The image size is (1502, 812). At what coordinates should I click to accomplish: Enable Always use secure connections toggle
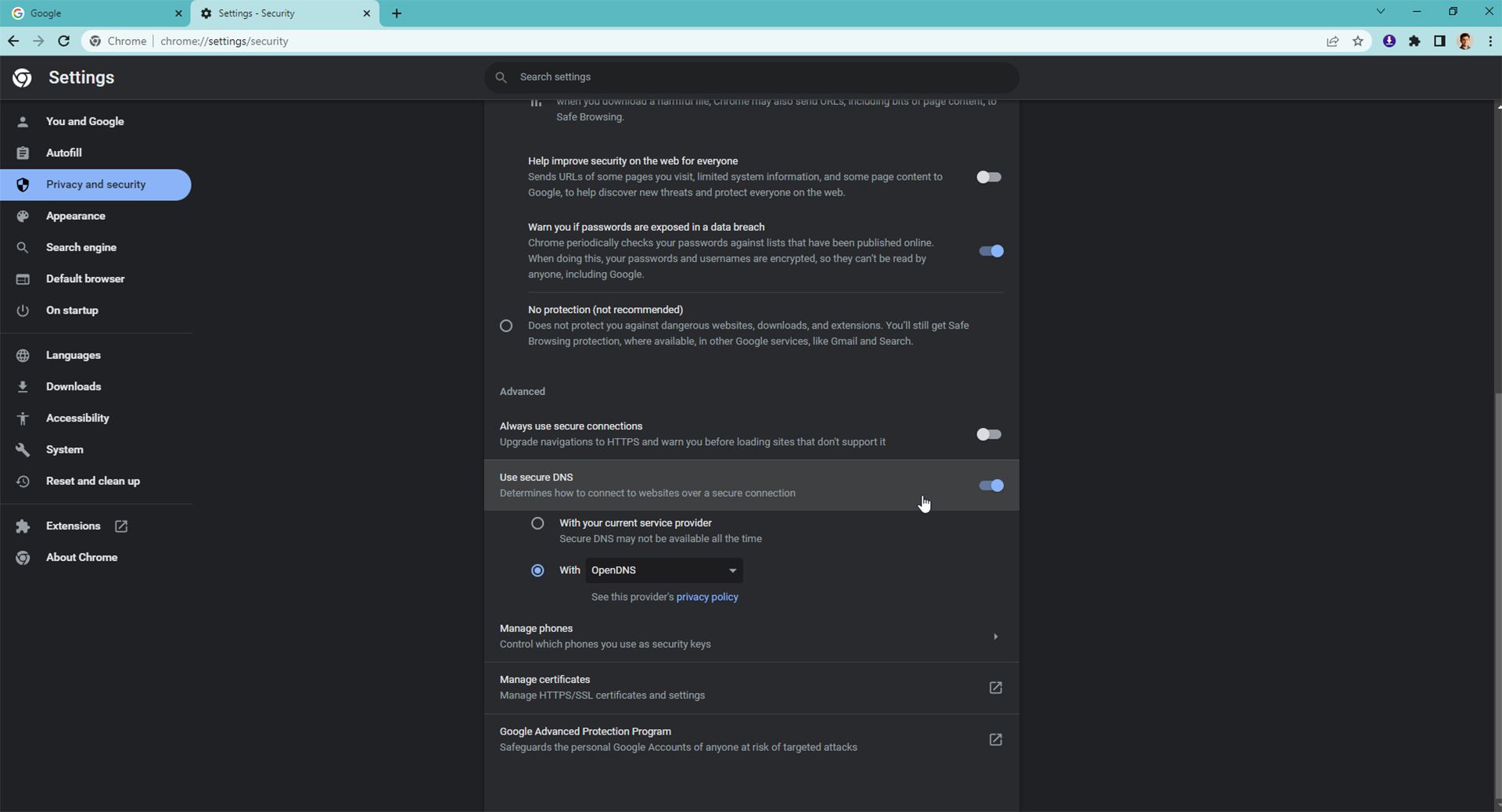pos(989,434)
